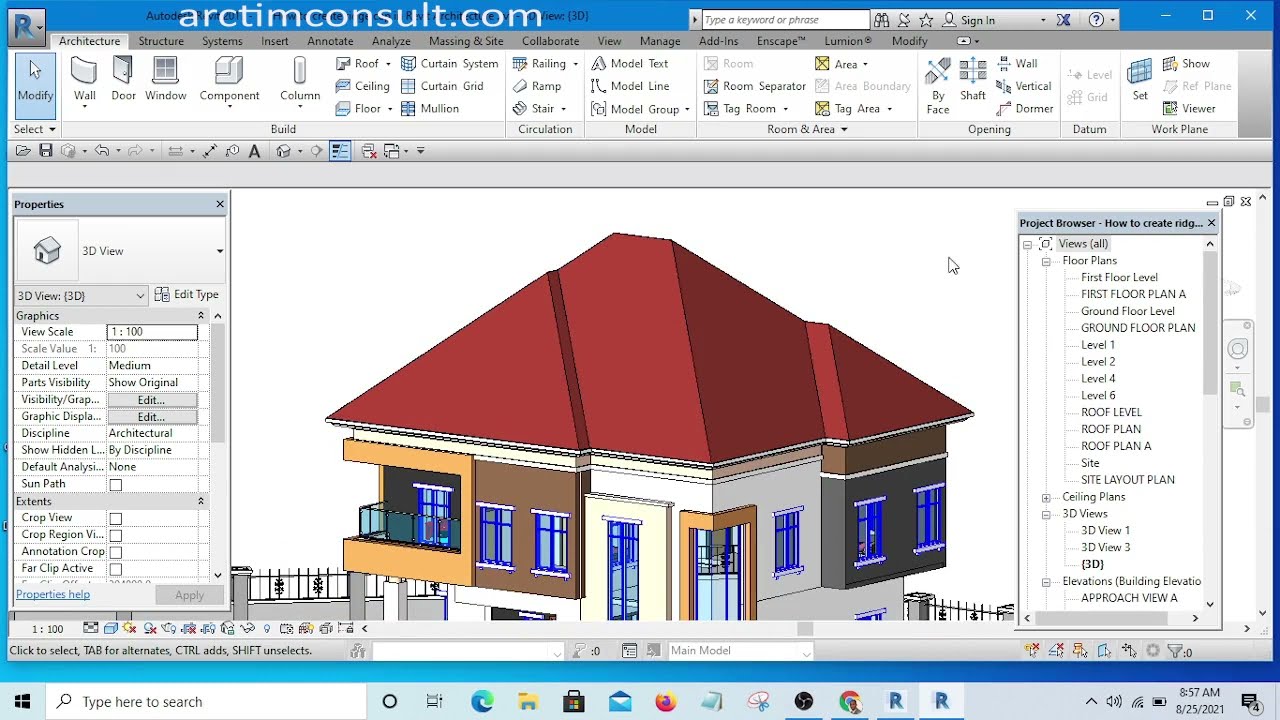Select the Ramp tool
Screen dimensions: 1280x720
tap(537, 86)
